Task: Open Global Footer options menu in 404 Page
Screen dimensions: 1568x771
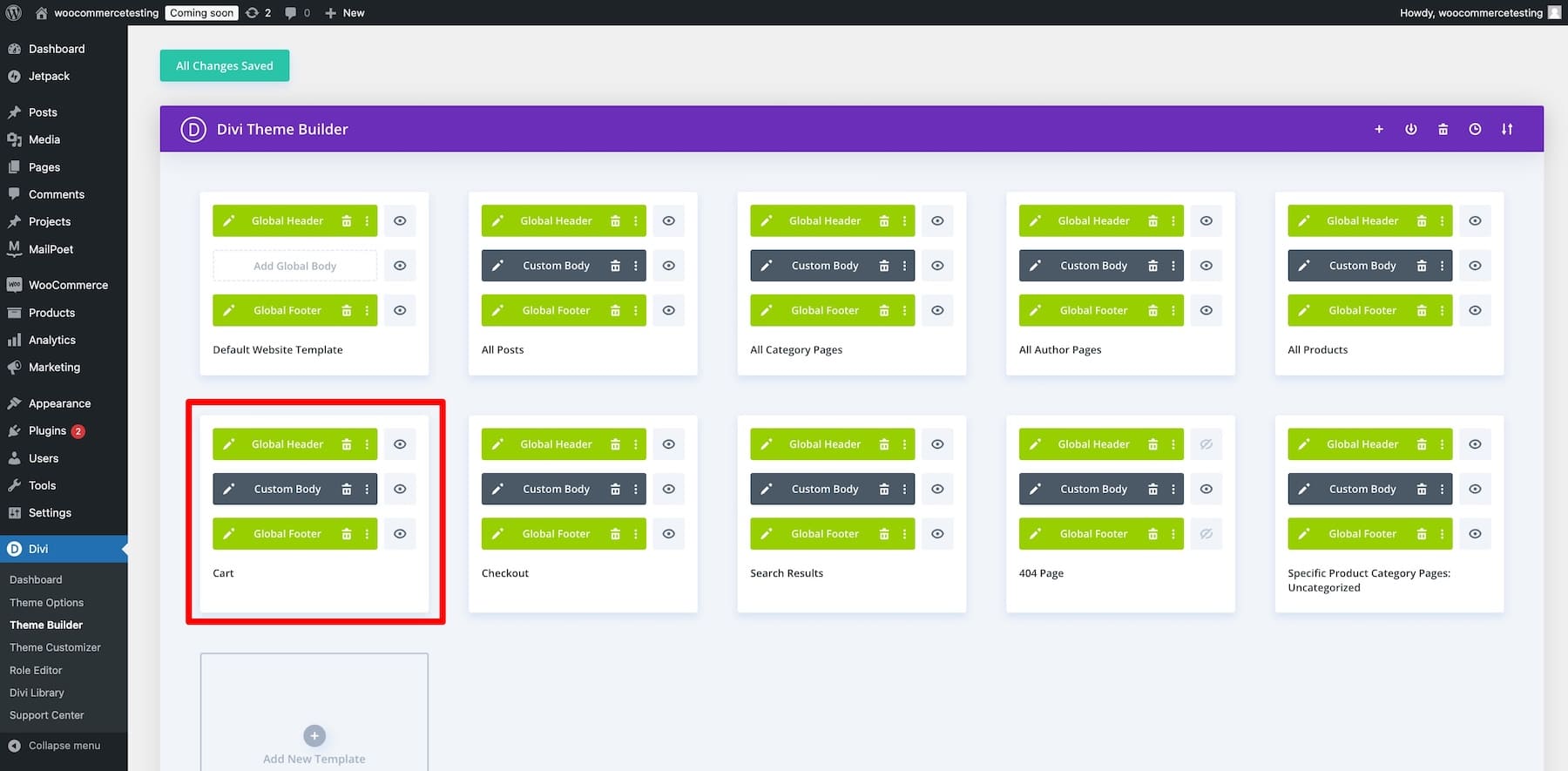Action: point(1173,534)
